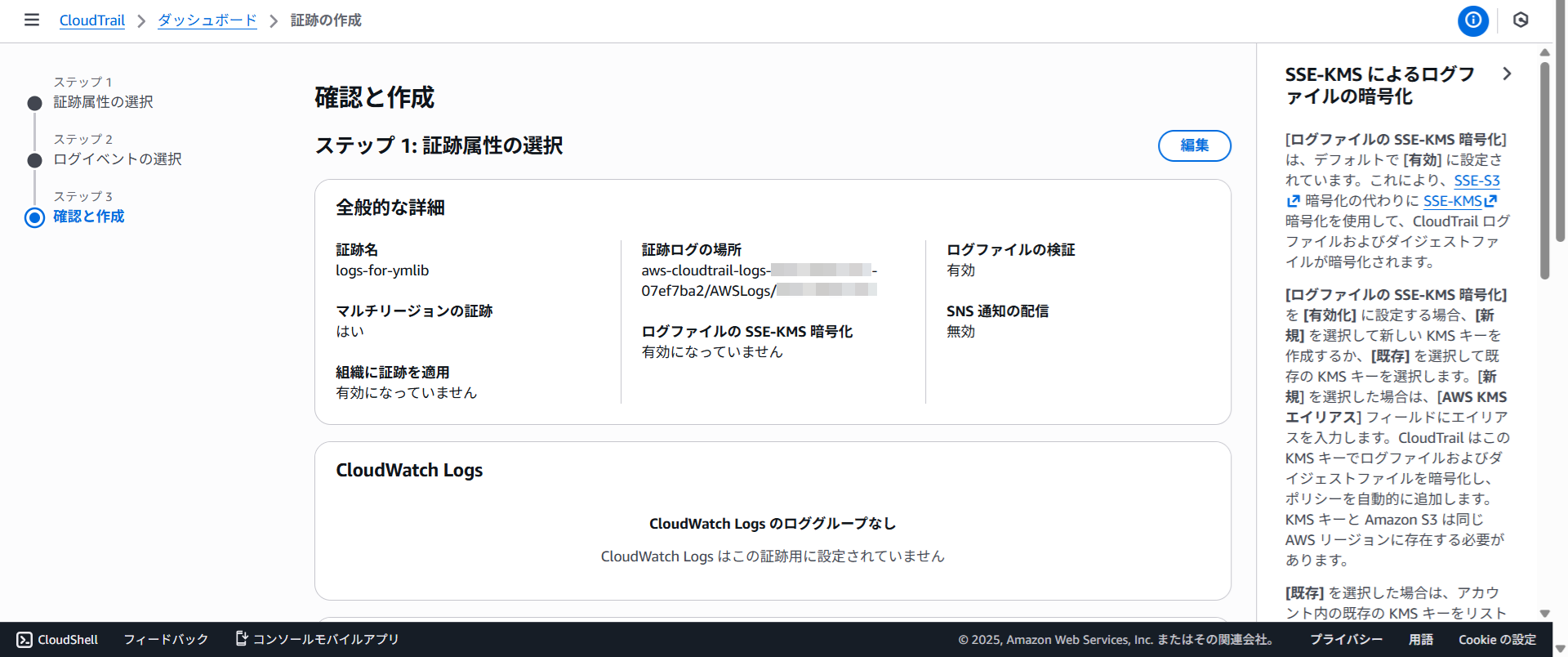Viewport: 1568px width, 657px height.
Task: Click the CloudTrail breadcrumb link
Action: (92, 20)
